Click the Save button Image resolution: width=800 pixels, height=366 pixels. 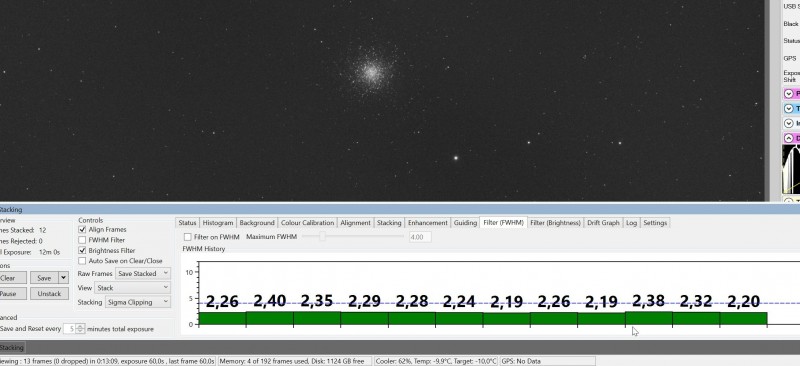click(x=44, y=278)
